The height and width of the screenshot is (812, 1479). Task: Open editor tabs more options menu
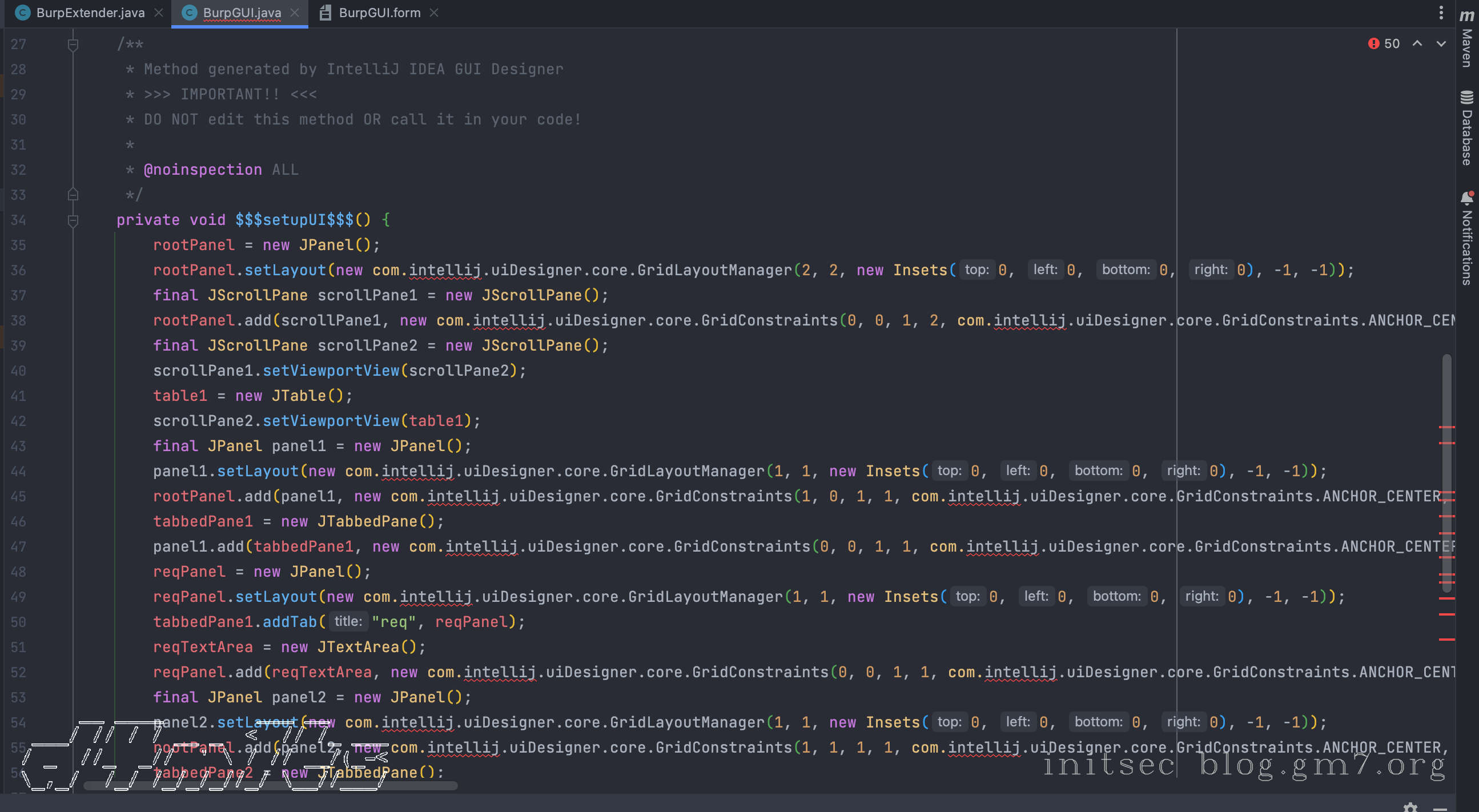[1441, 13]
